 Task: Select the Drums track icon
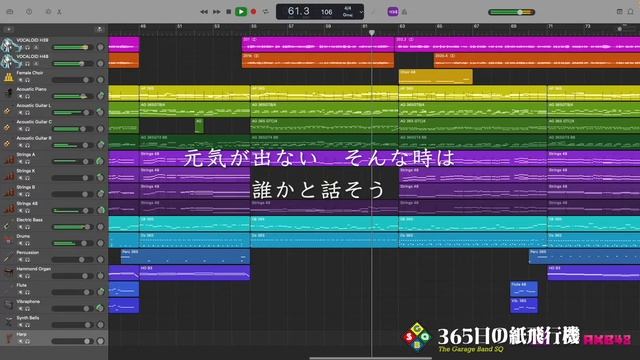[x=8, y=240]
